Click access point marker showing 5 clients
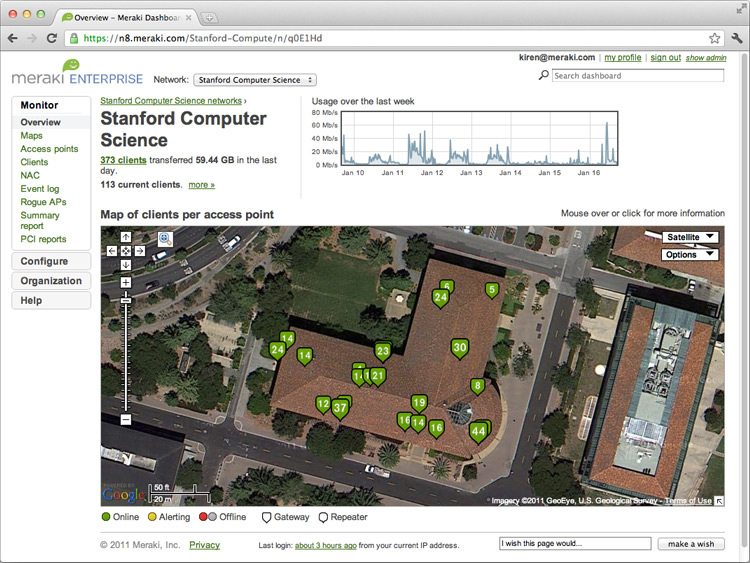Screen dimensions: 750x563 [x=492, y=289]
